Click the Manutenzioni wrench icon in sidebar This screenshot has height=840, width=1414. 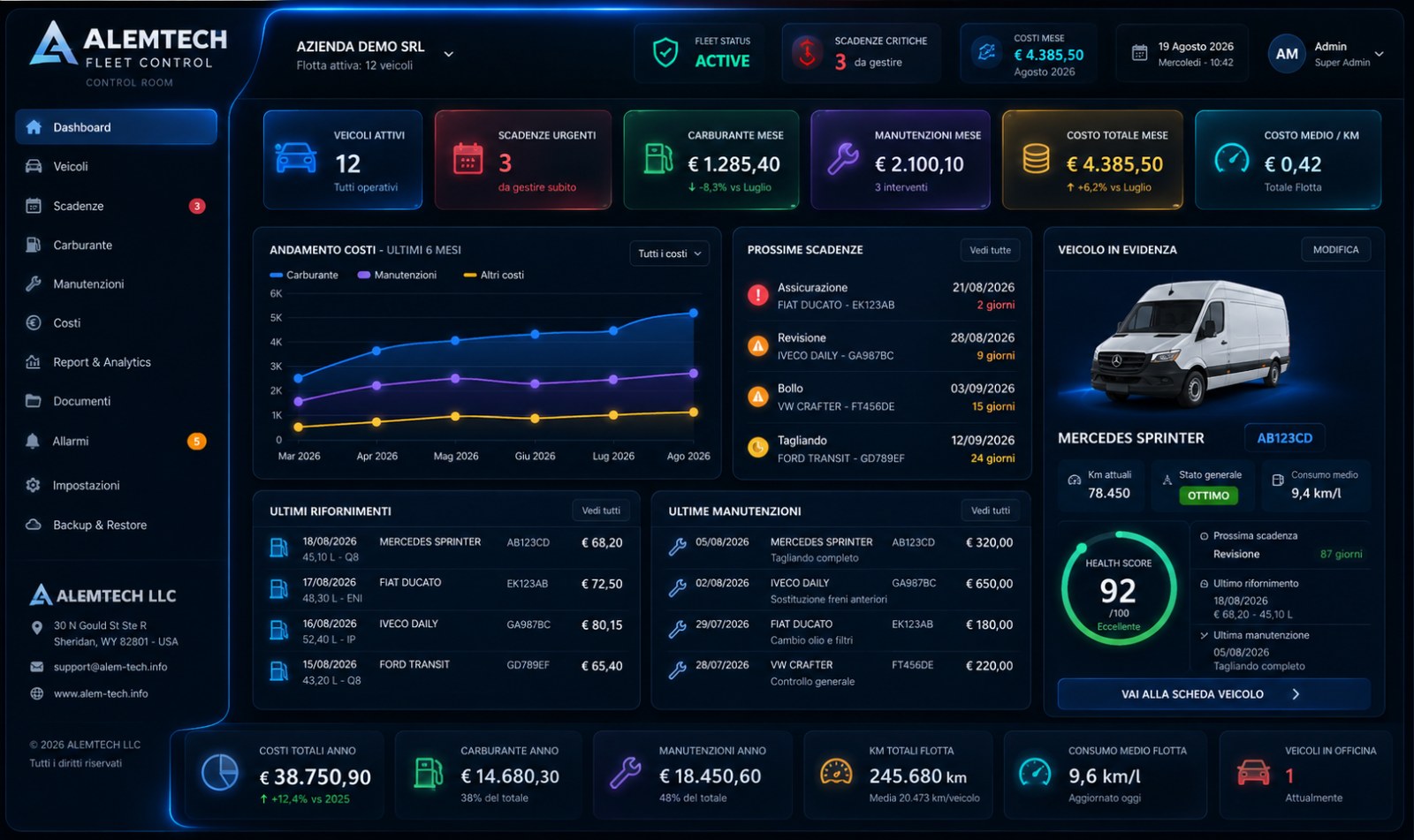point(34,284)
